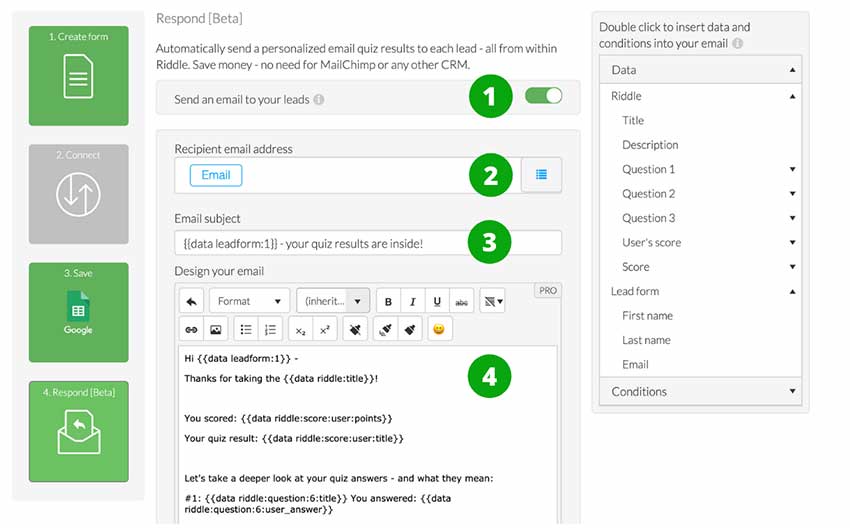Viewport: 850px width, 528px height.
Task: Open the (inherit...) font dropdown
Action: (x=333, y=301)
